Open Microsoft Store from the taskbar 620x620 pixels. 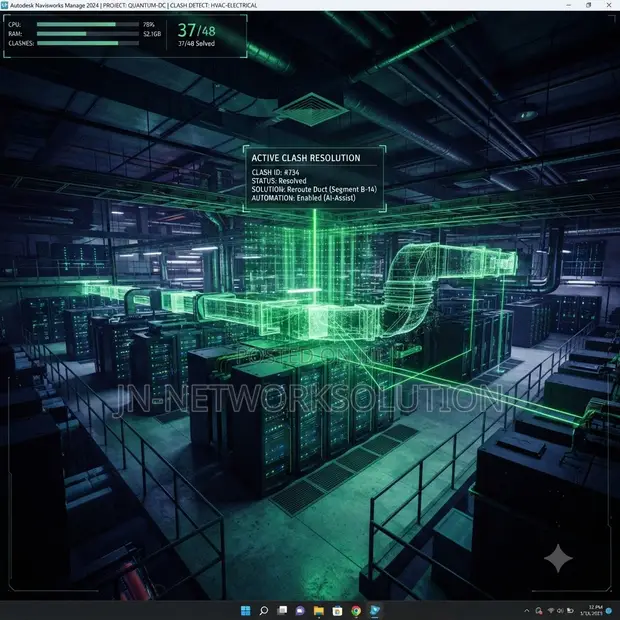pyautogui.click(x=337, y=611)
